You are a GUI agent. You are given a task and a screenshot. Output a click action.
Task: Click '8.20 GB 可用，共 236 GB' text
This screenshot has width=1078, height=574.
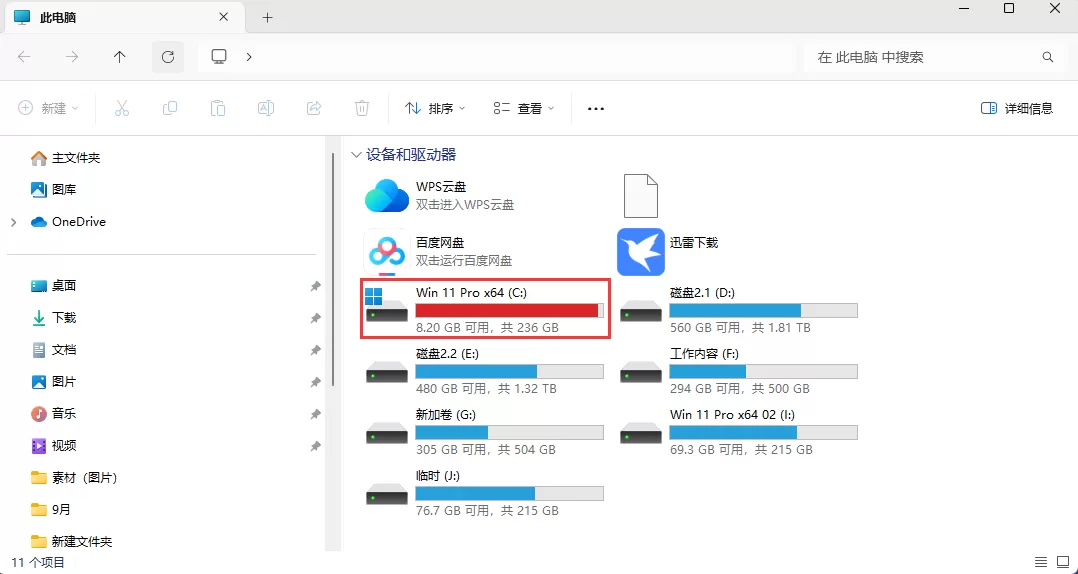click(x=487, y=328)
